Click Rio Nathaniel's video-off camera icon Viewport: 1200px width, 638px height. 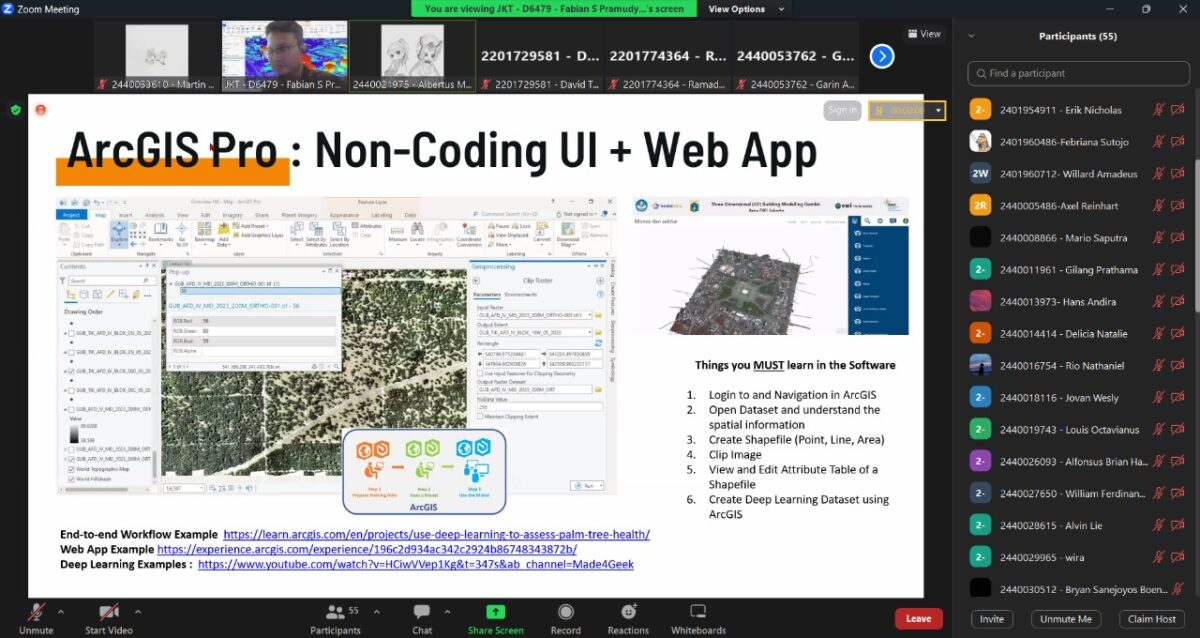click(1178, 366)
